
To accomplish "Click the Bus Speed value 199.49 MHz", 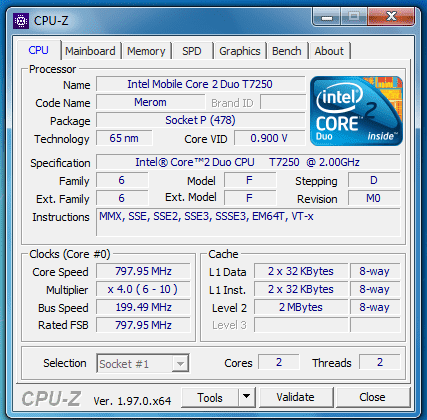I will (x=143, y=307).
